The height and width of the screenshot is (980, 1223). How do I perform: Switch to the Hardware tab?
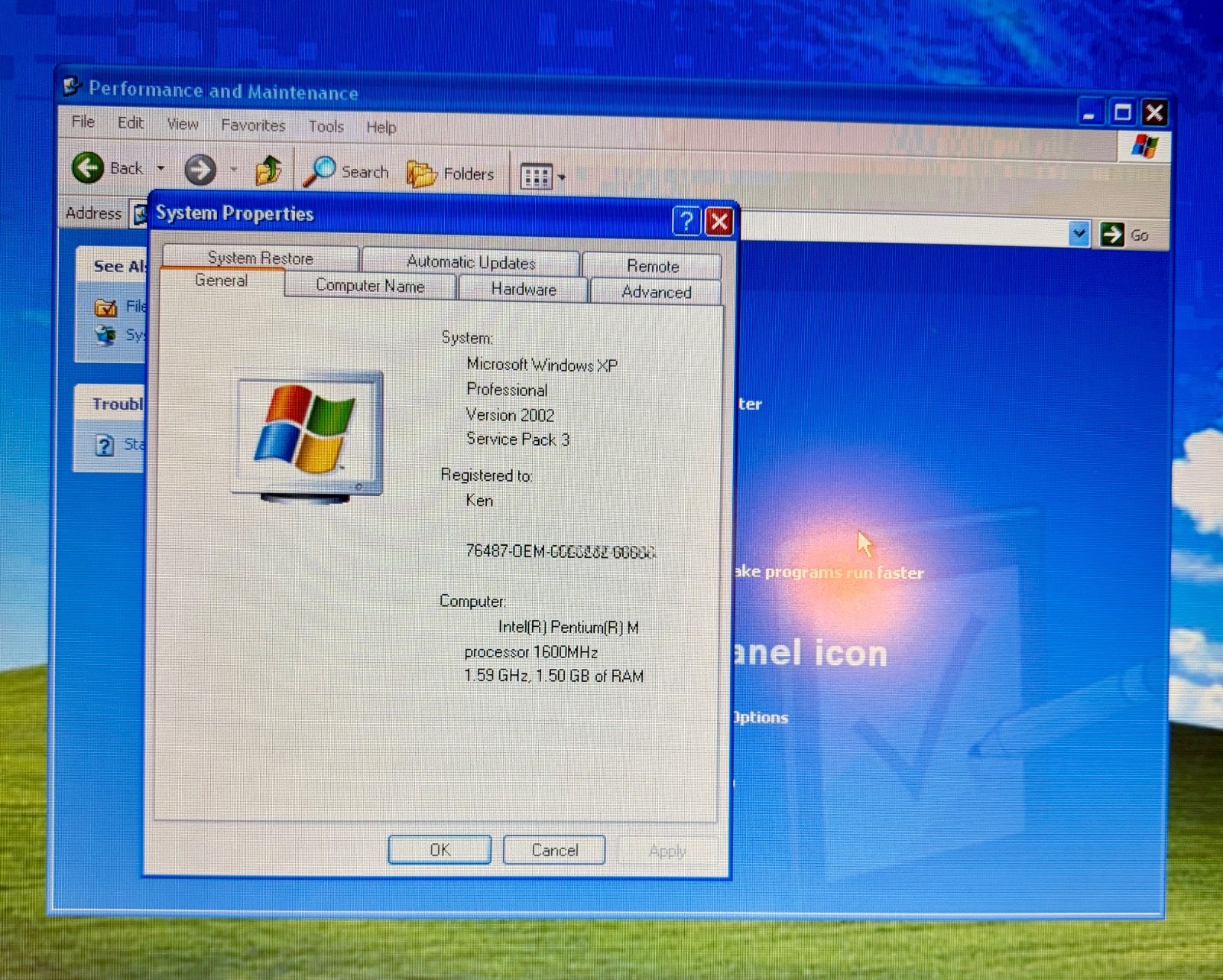(524, 290)
